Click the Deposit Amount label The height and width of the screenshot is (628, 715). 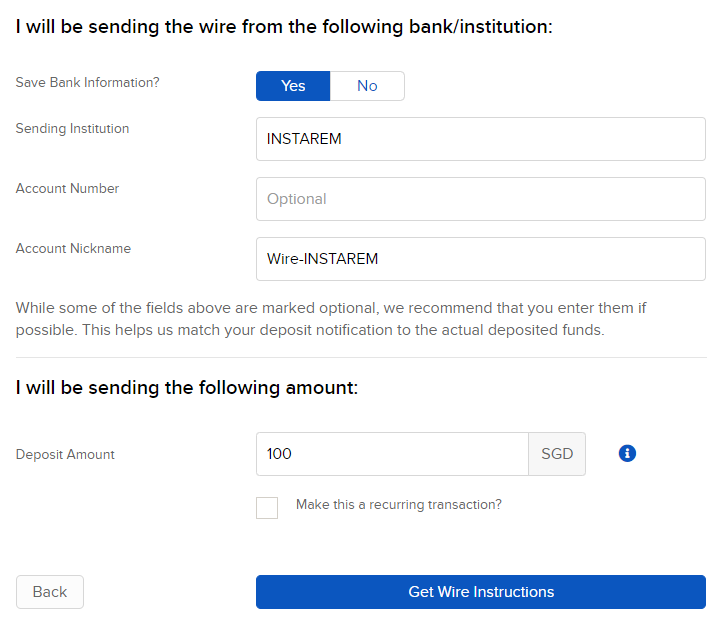(x=65, y=454)
